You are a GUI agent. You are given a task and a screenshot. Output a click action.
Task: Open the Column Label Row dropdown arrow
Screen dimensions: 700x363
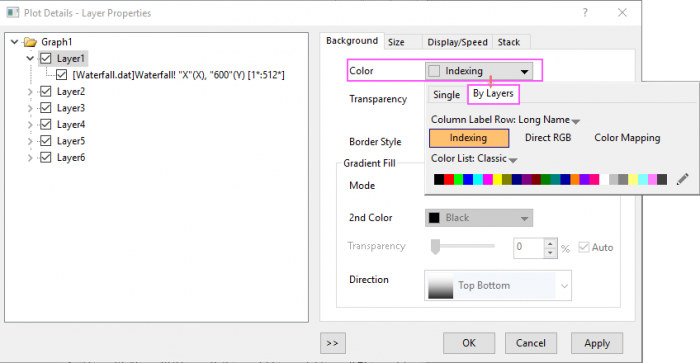576,121
